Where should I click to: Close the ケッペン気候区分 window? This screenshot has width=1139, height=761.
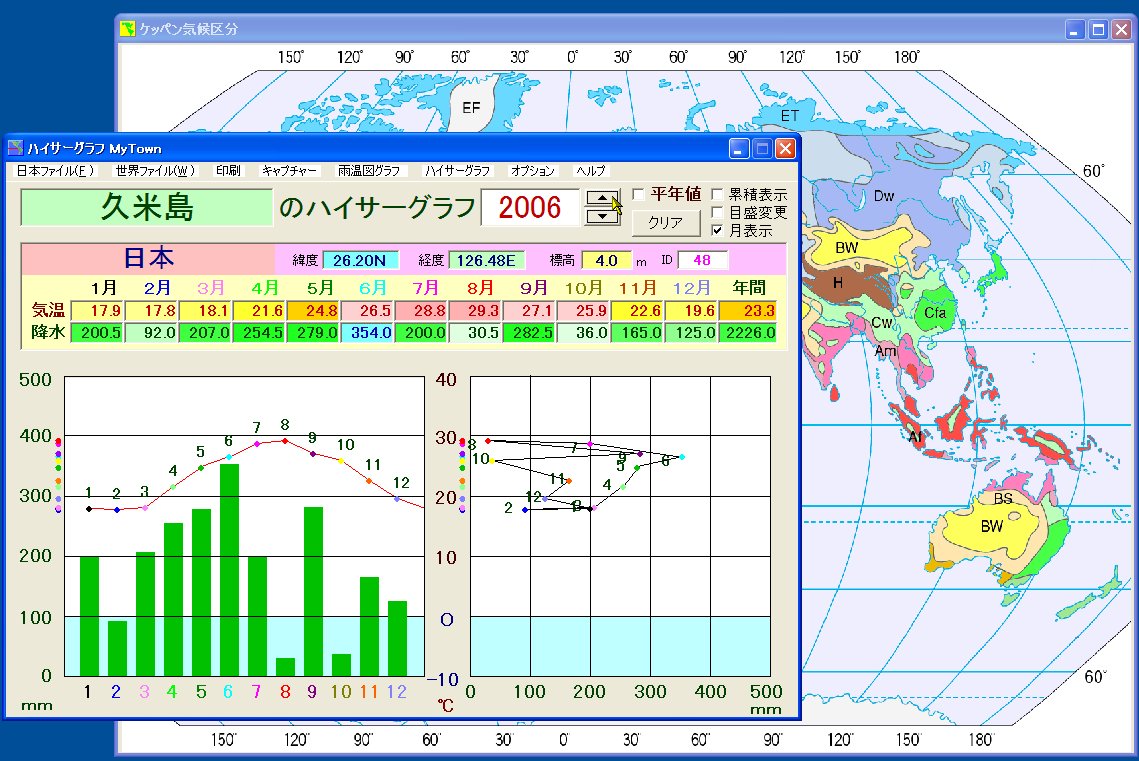(x=1122, y=30)
